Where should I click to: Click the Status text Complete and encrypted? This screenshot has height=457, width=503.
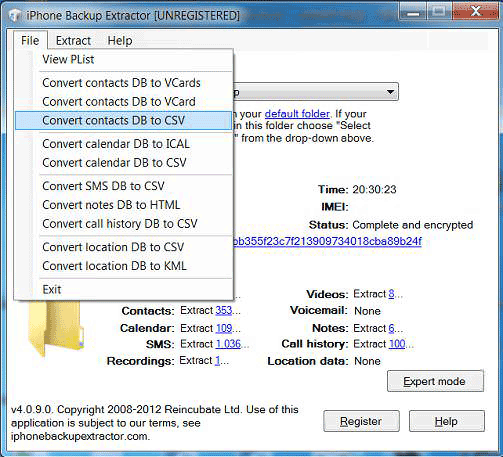[x=413, y=225]
